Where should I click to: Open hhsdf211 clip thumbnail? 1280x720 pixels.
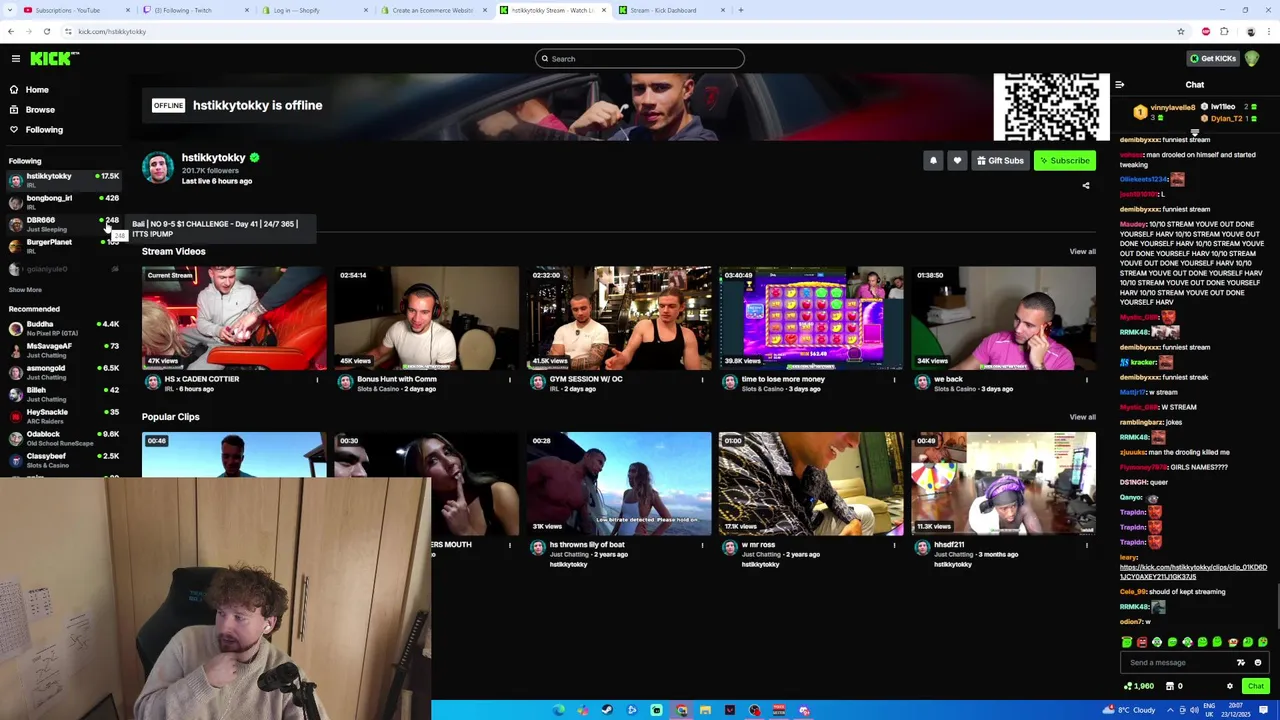[x=1003, y=484]
